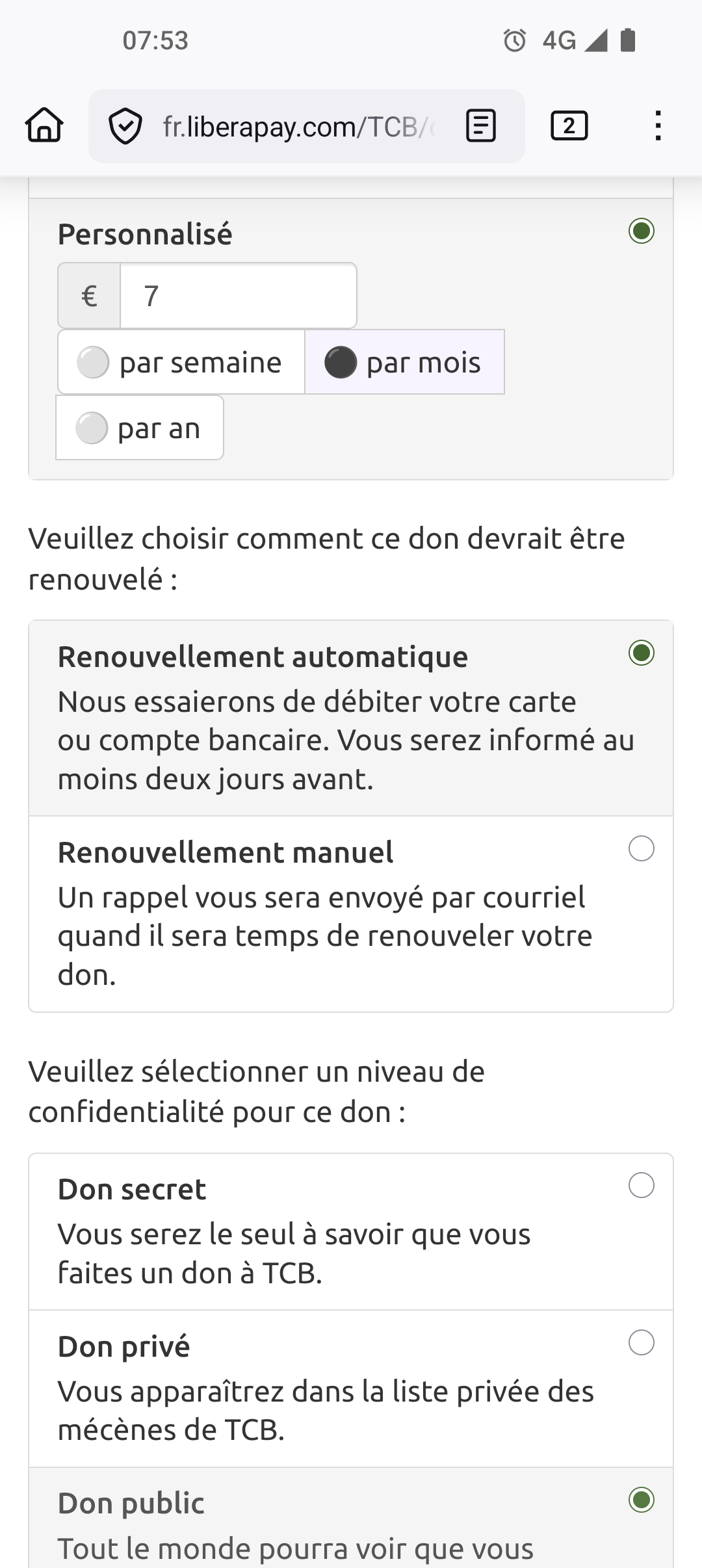Image resolution: width=702 pixels, height=1568 pixels.
Task: Select the Don privé privacy level
Action: pos(641,1343)
